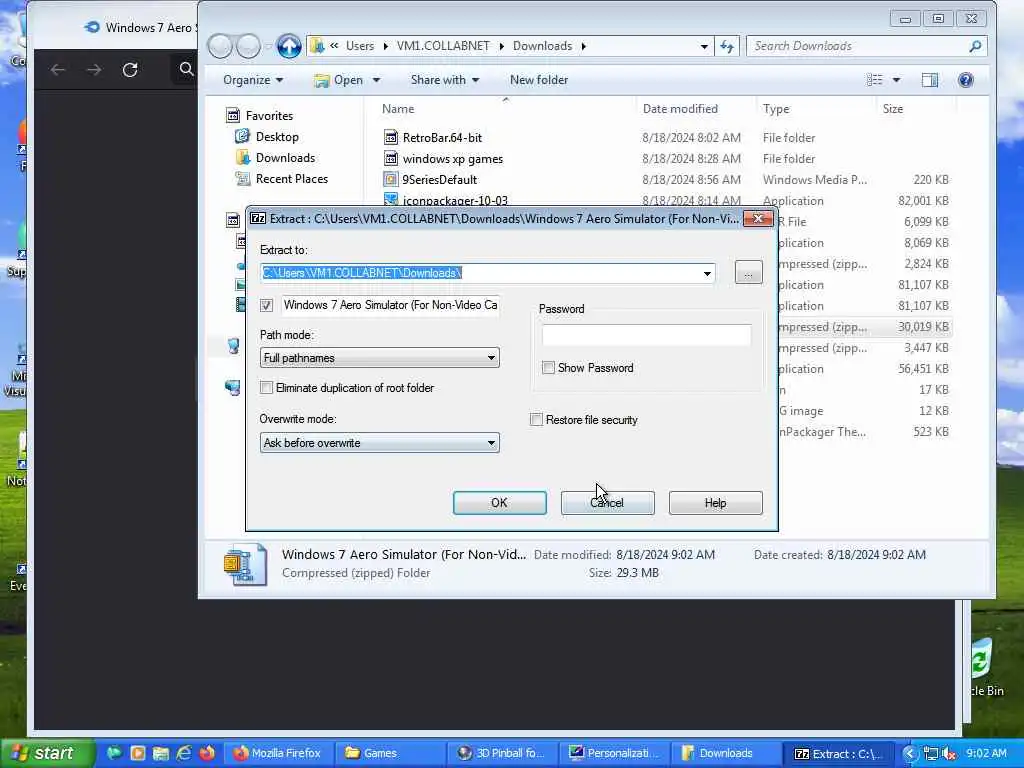This screenshot has height=768, width=1024.
Task: Expand the address bar history dropdown
Action: click(x=704, y=46)
